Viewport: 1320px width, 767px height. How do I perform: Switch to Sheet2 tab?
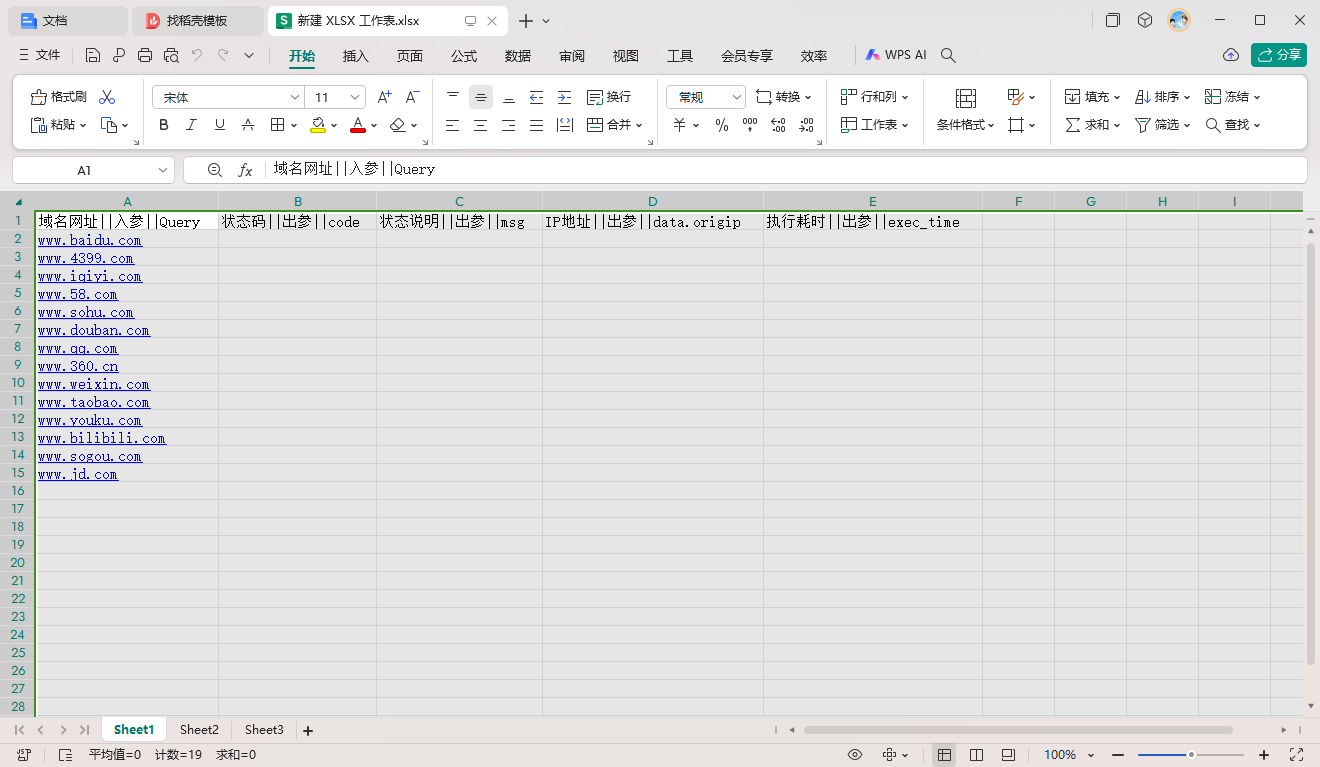coord(199,730)
